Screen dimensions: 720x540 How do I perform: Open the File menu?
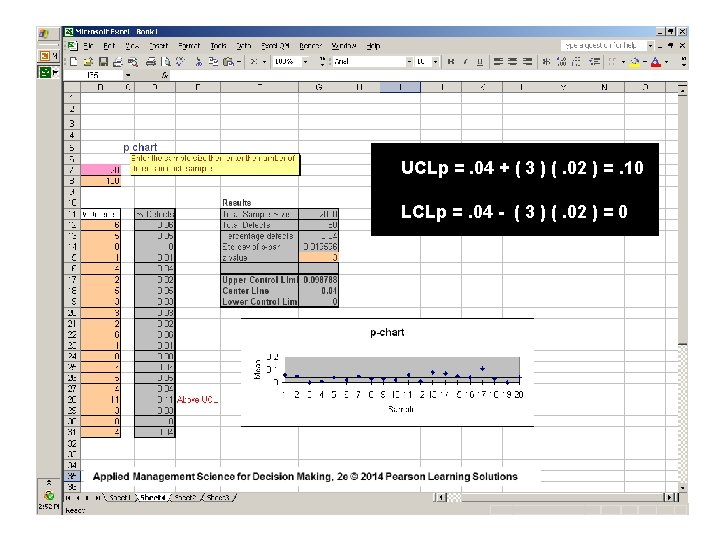pos(89,45)
